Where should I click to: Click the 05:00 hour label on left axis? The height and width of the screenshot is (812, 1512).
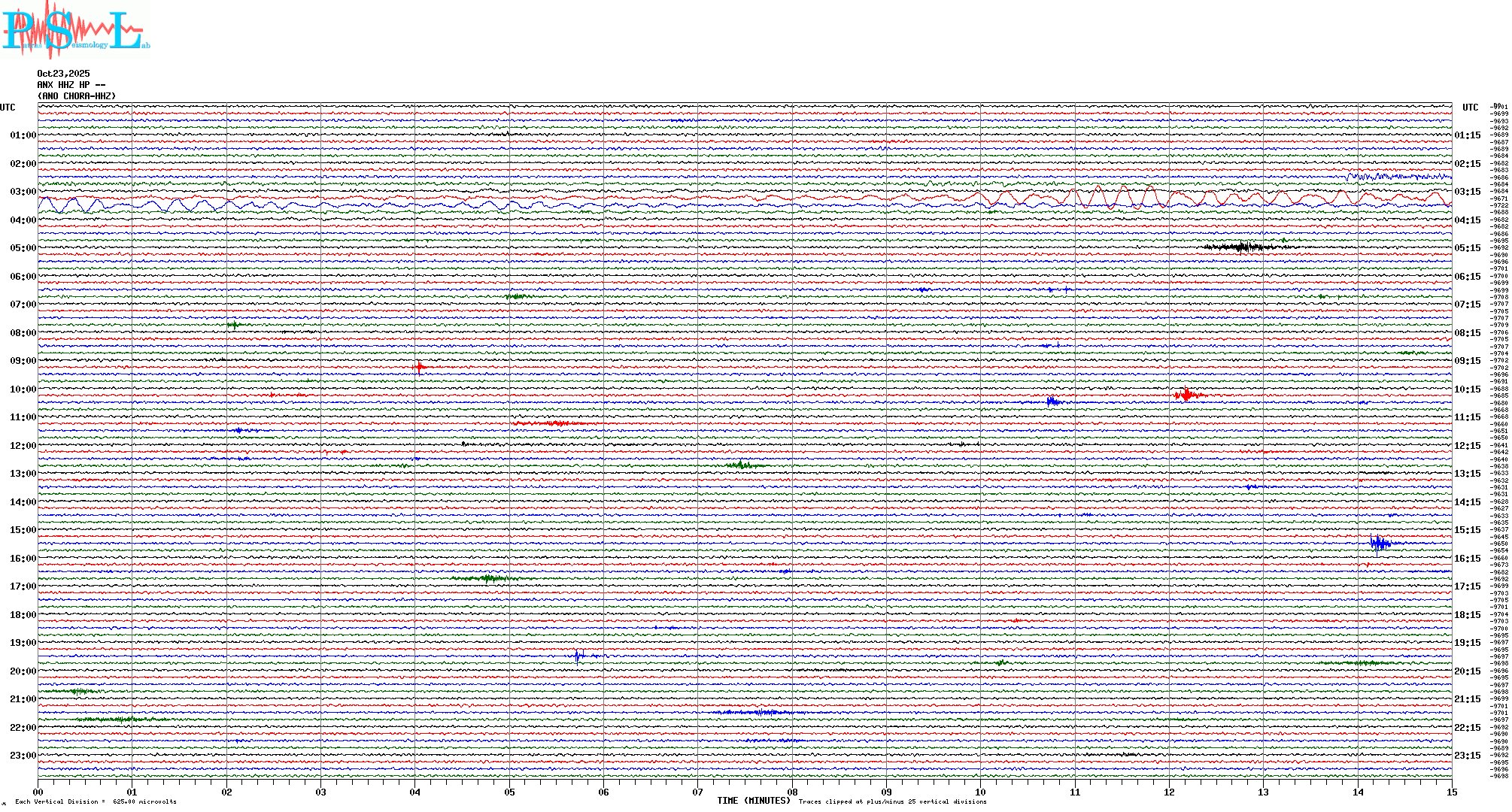[x=23, y=248]
